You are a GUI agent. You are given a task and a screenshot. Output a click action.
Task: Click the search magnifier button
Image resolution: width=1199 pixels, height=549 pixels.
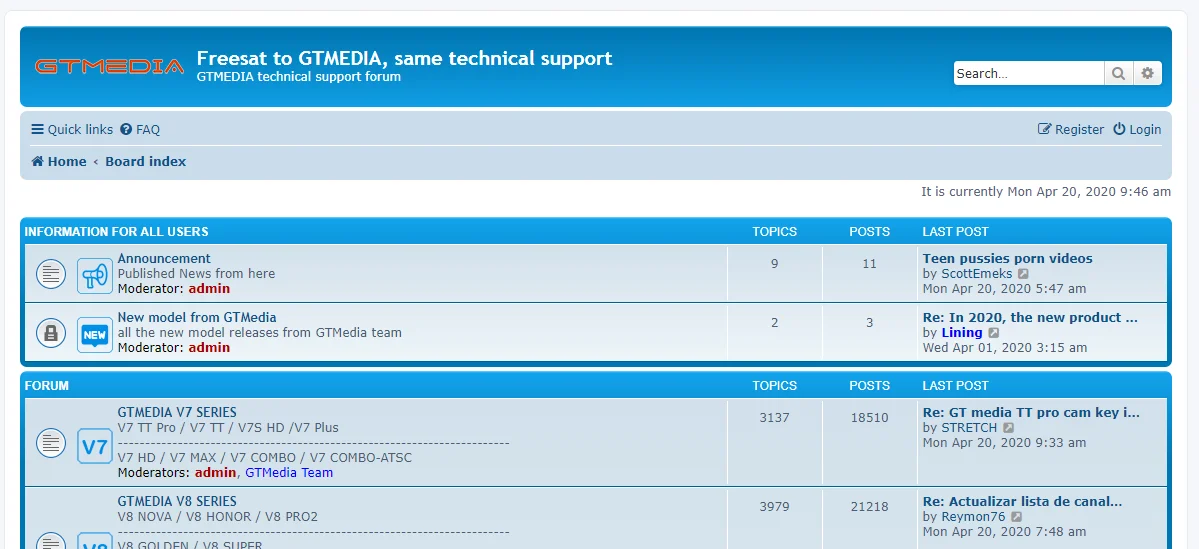coord(1118,73)
